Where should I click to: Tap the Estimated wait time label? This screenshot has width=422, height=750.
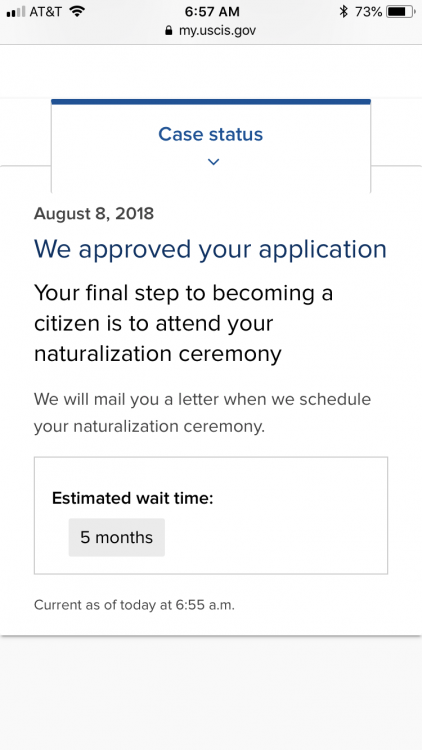click(133, 498)
